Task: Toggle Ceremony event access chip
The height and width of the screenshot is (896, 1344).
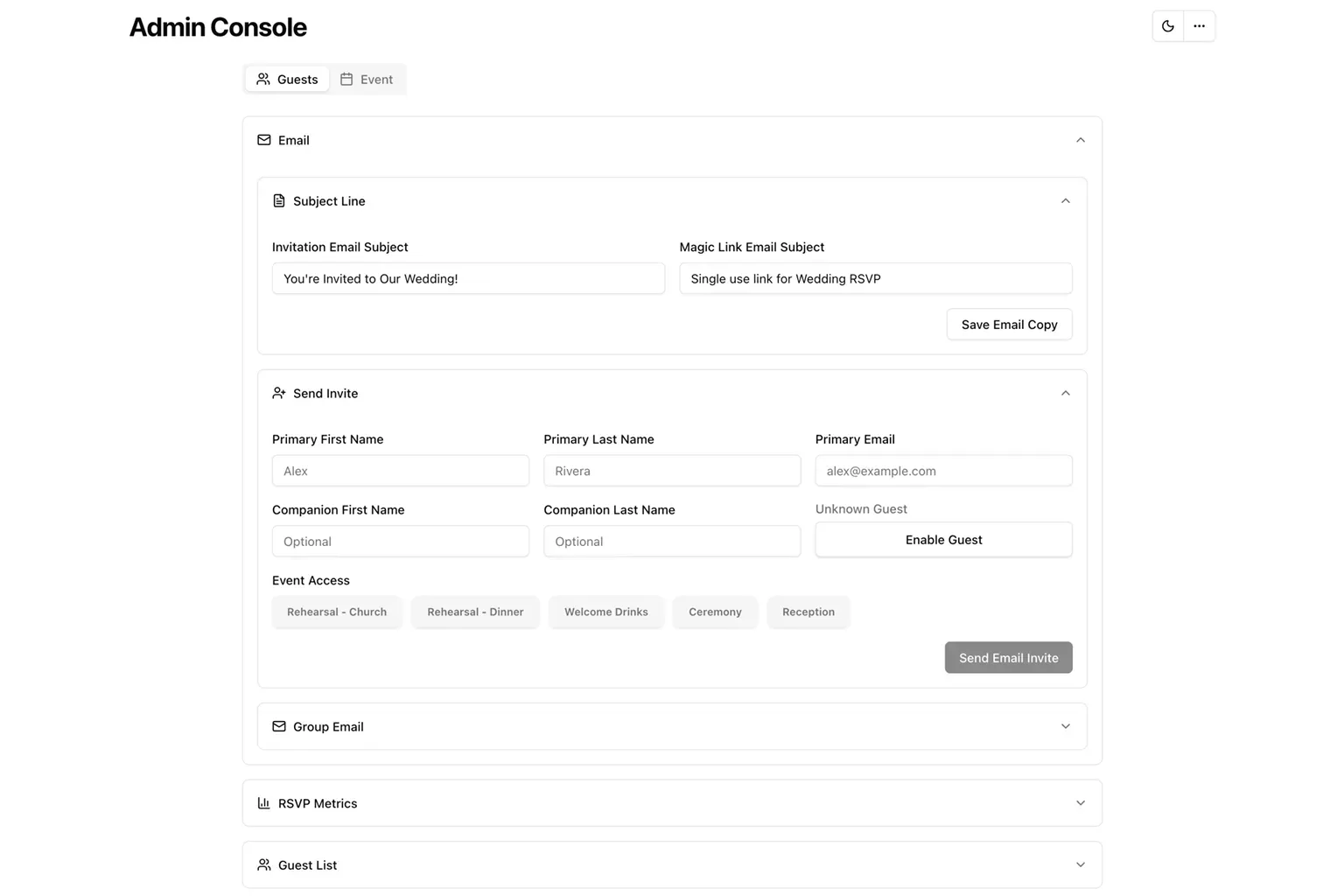Action: pyautogui.click(x=715, y=612)
